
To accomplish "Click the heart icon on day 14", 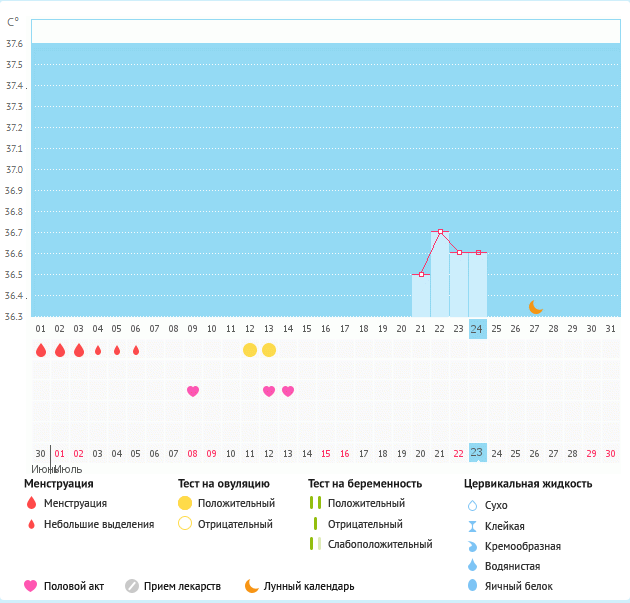I will [288, 391].
